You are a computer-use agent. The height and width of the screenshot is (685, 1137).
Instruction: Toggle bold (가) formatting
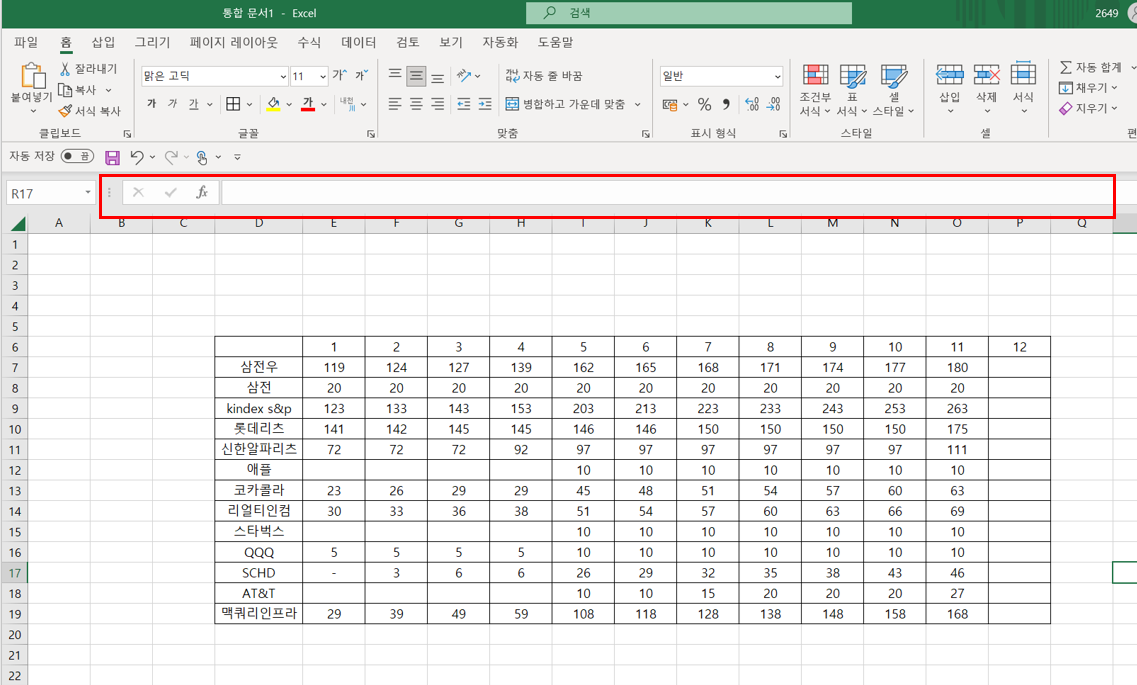pos(152,104)
